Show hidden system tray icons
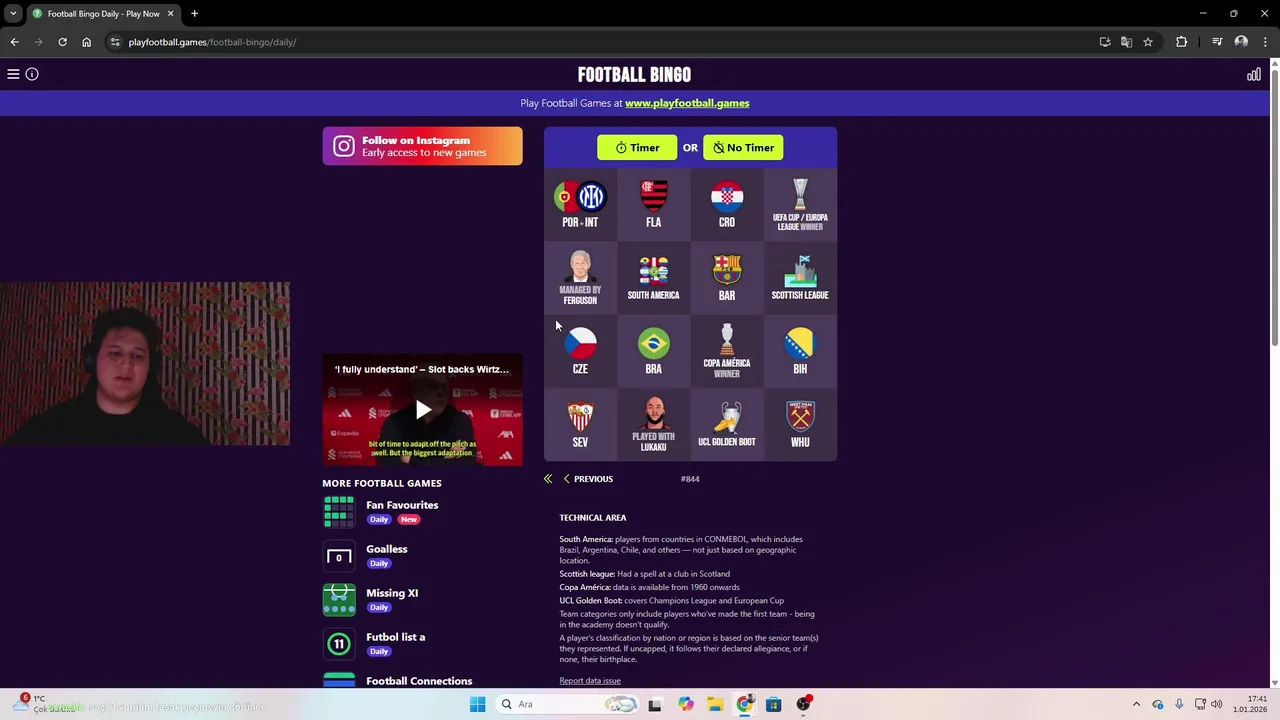 coord(1136,704)
